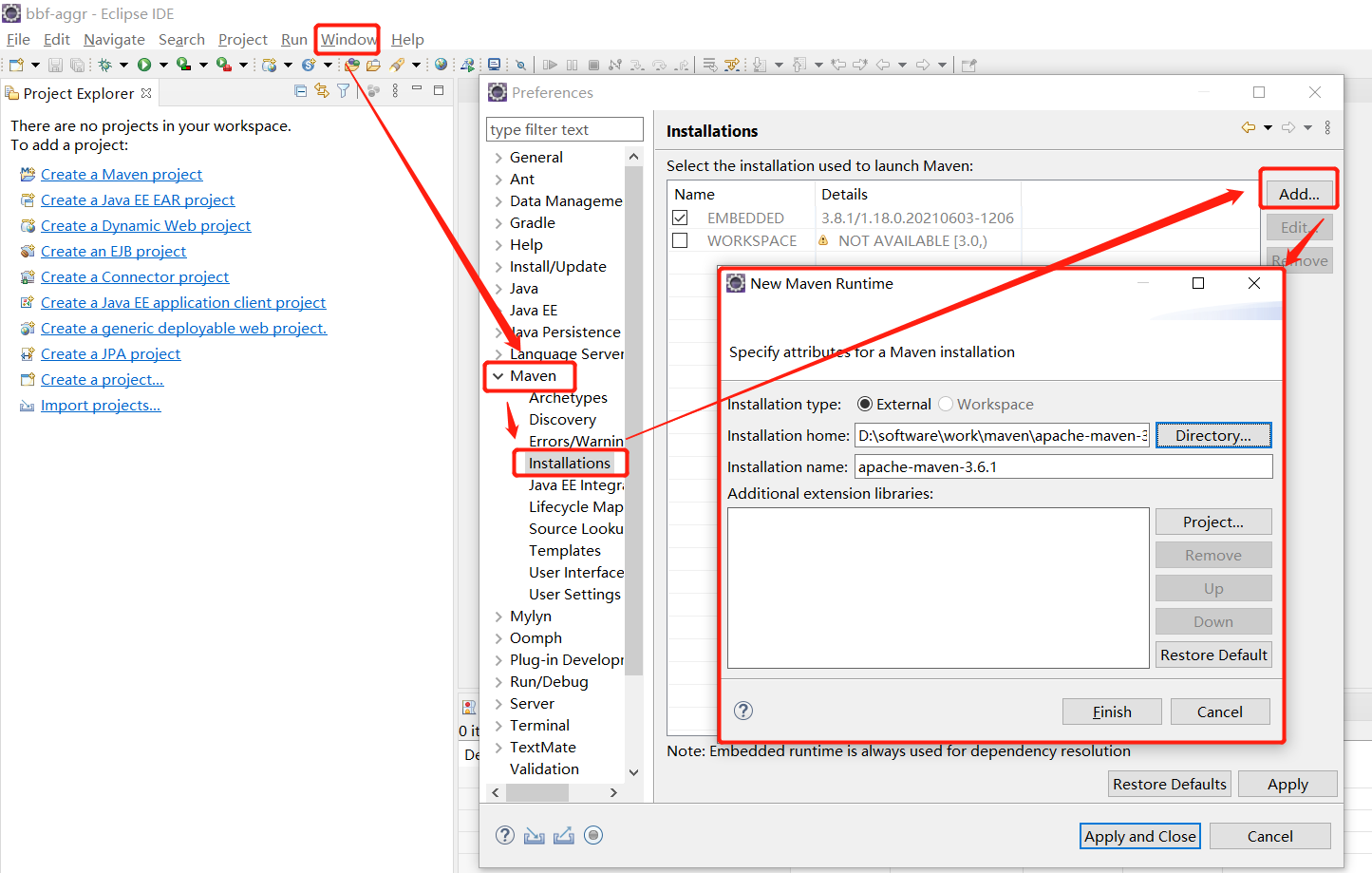Click the Import preferences icon
Viewport: 1372px width, 873px height.
[x=535, y=835]
